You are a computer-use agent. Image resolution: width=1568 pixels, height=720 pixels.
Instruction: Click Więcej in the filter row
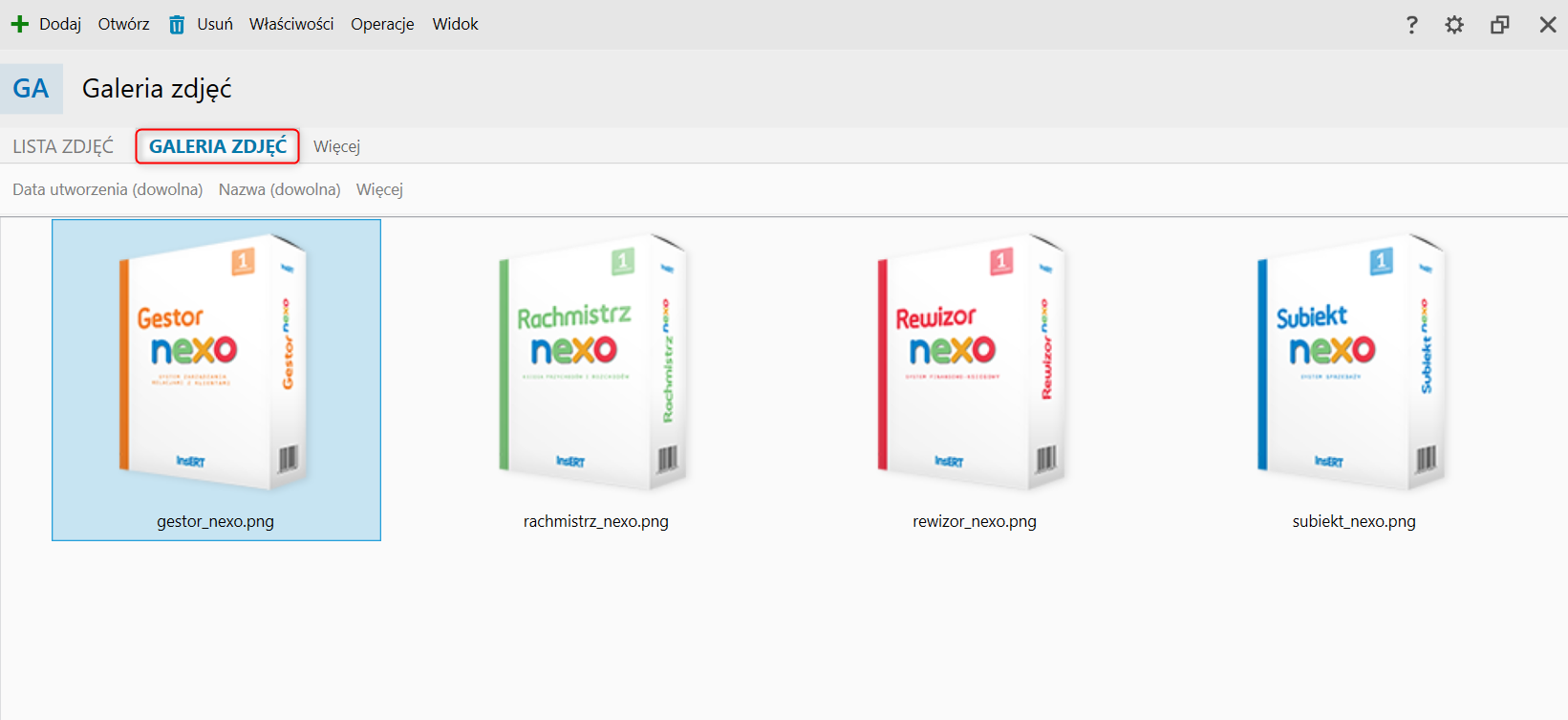pyautogui.click(x=379, y=189)
